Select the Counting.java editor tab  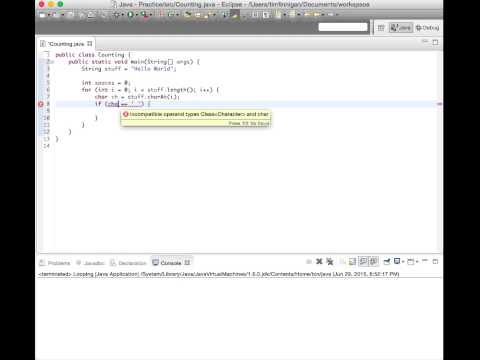(x=66, y=44)
